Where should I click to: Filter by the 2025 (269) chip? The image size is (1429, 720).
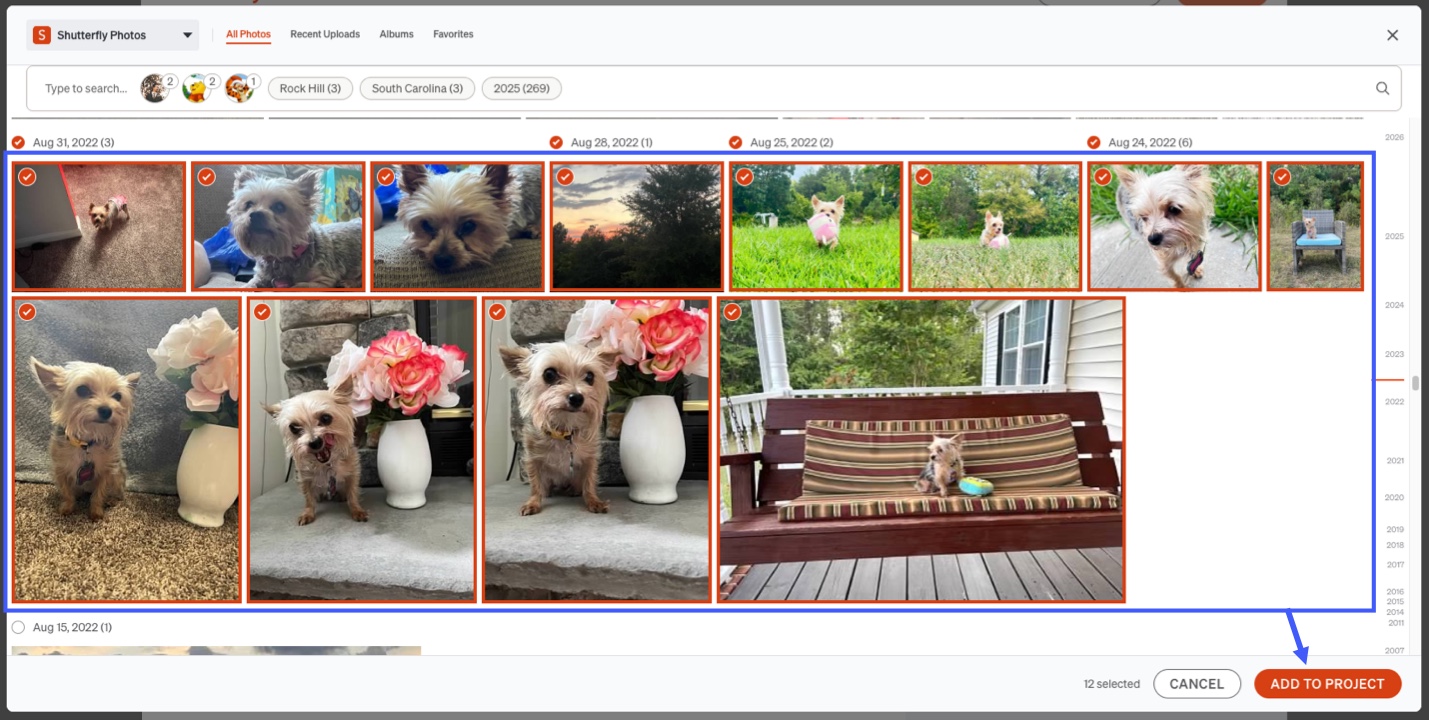(522, 88)
